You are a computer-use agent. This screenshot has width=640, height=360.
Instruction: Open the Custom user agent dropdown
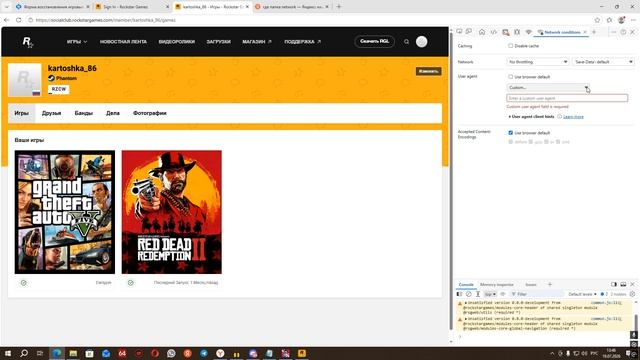click(548, 87)
